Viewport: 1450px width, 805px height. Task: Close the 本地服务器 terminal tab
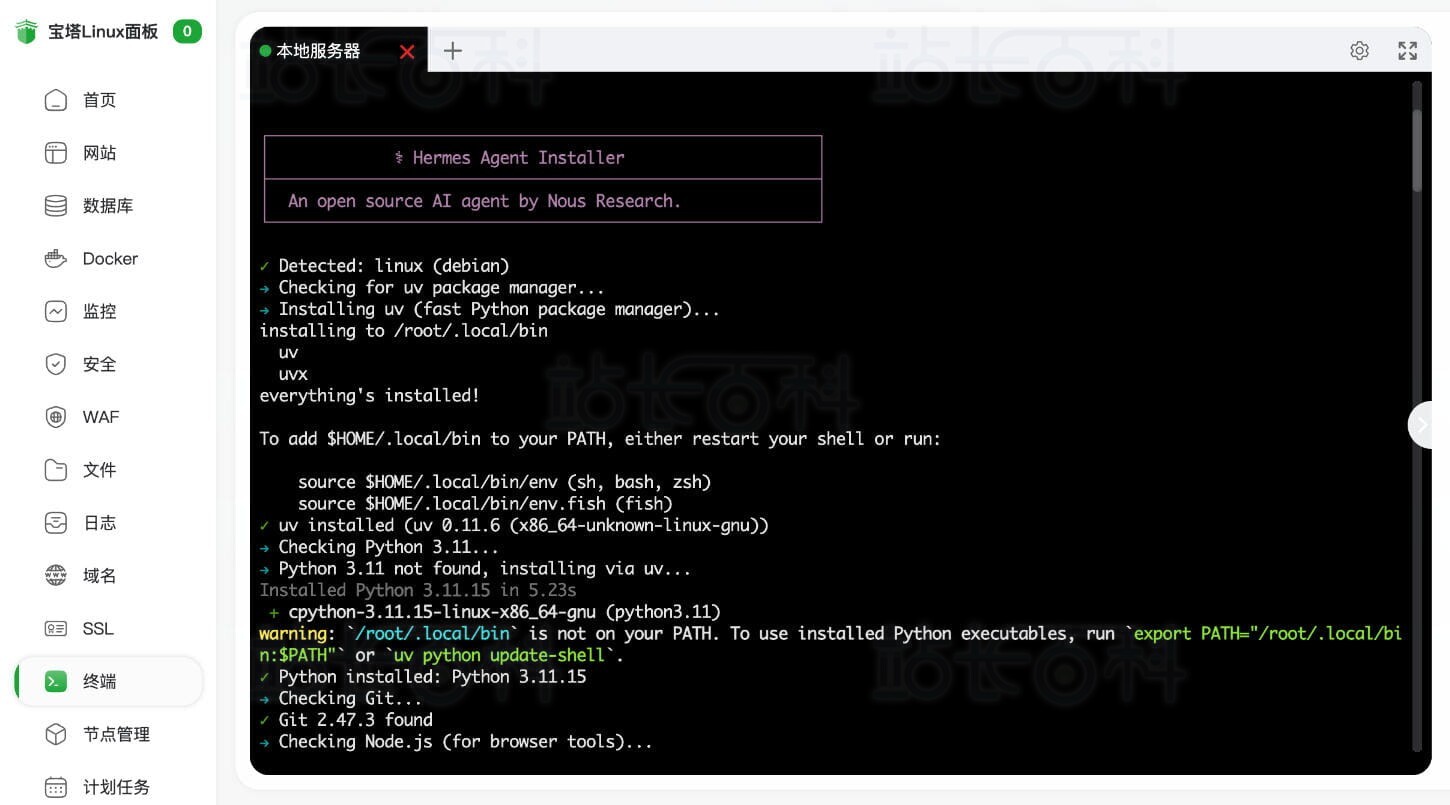(407, 52)
